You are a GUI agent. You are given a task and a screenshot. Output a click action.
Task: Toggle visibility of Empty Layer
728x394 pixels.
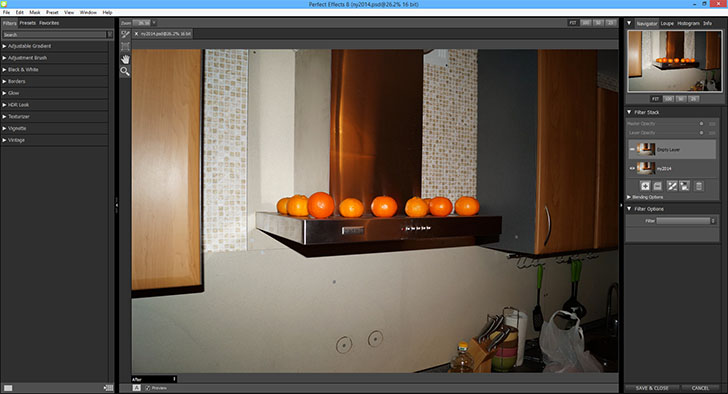[631, 149]
